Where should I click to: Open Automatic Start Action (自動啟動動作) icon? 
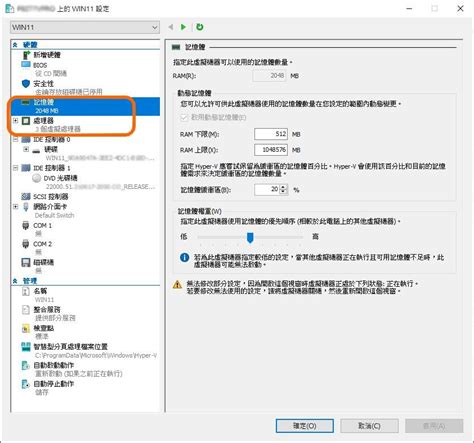click(26, 366)
